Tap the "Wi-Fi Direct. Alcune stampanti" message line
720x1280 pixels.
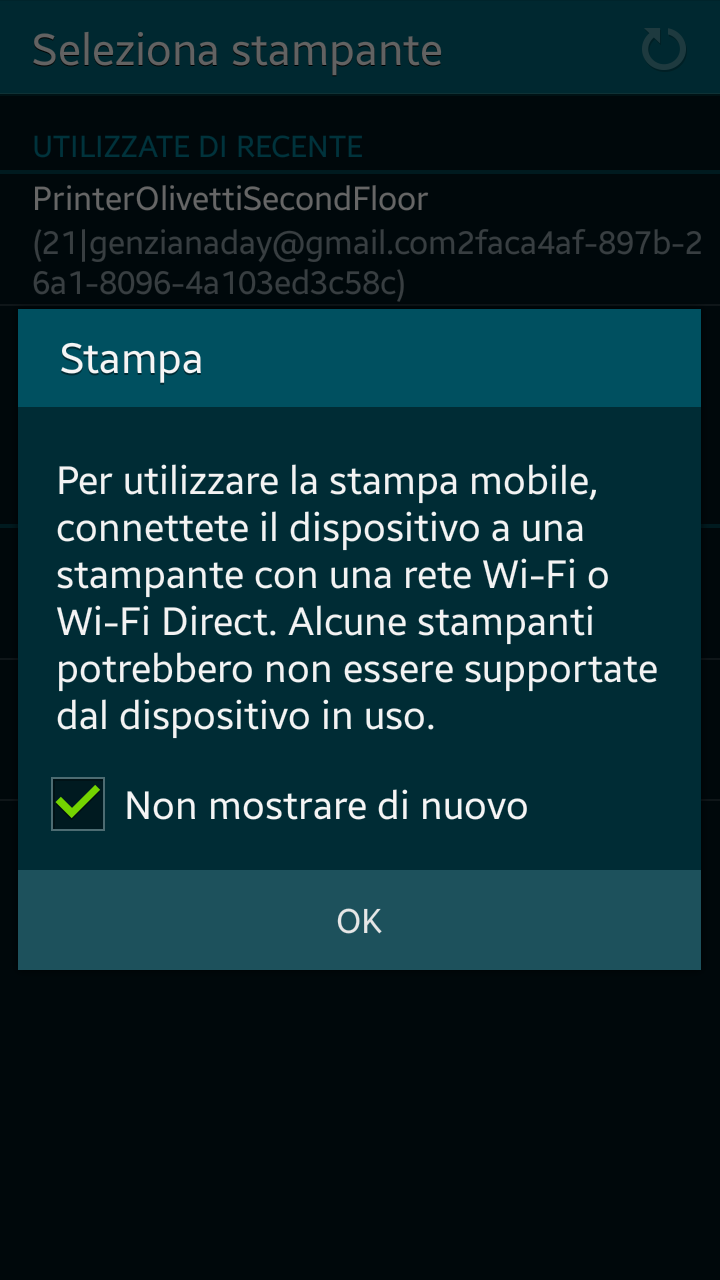coord(325,622)
